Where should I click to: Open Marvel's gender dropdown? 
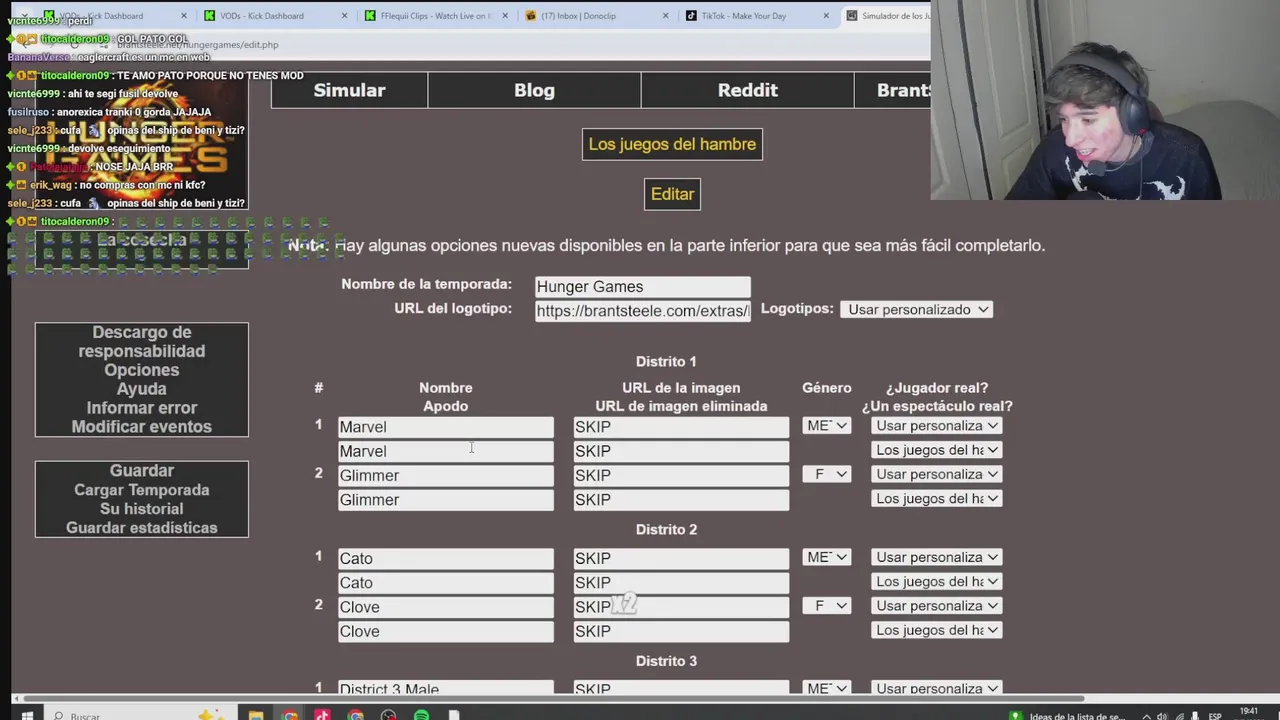pos(827,426)
